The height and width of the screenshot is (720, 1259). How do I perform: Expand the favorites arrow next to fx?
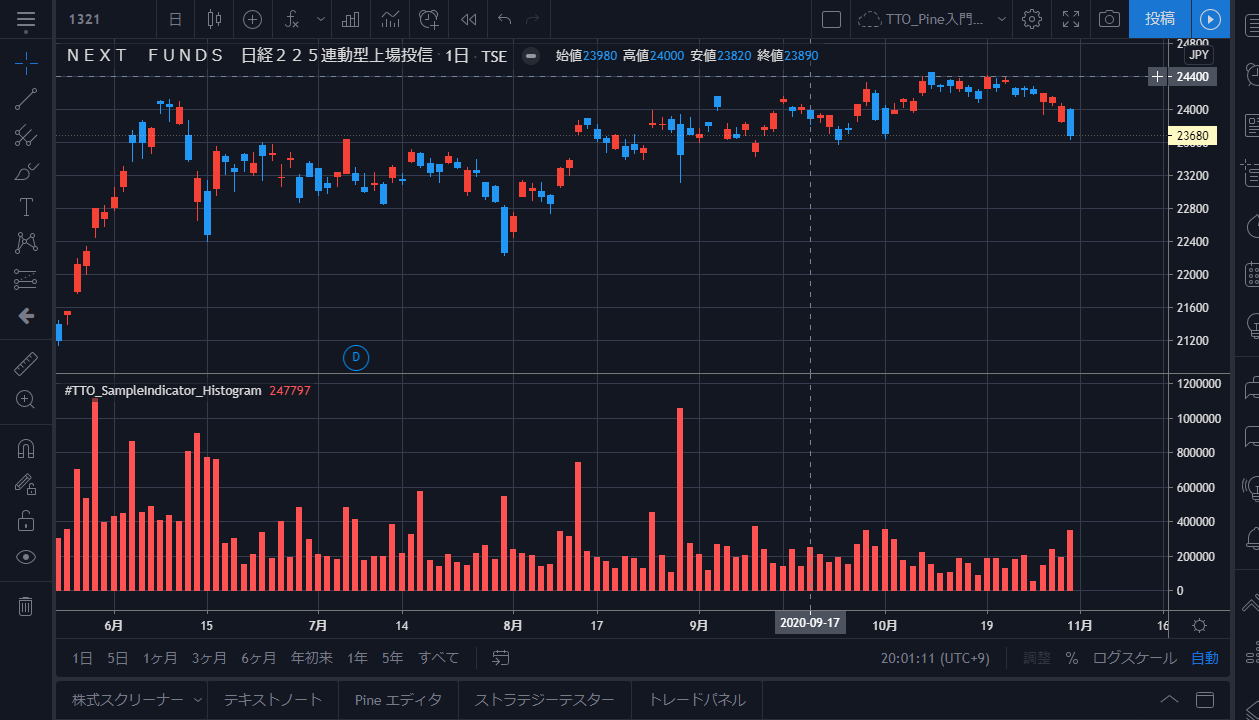point(320,19)
